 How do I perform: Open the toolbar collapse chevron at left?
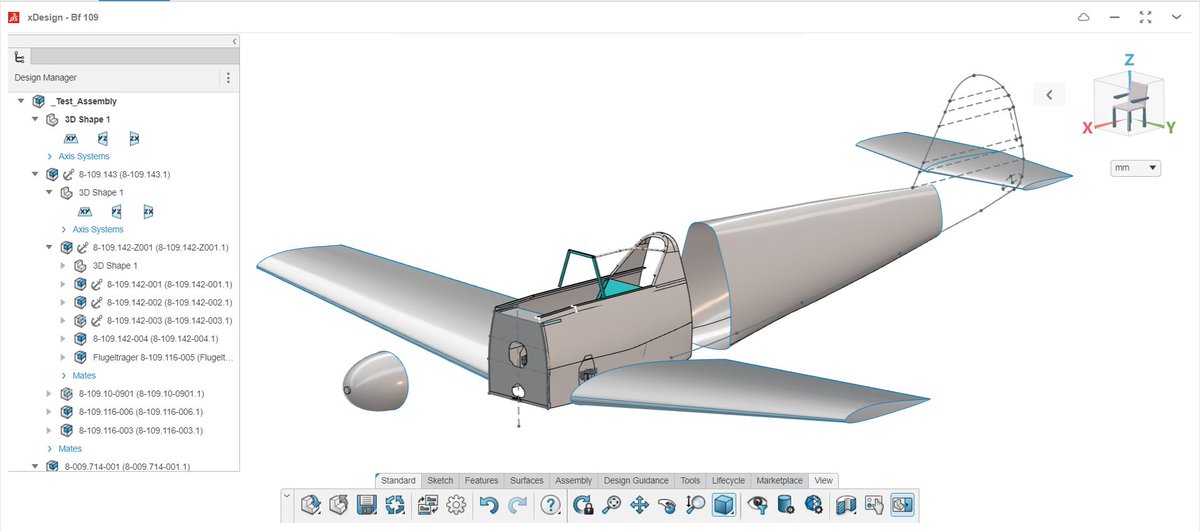(x=287, y=494)
